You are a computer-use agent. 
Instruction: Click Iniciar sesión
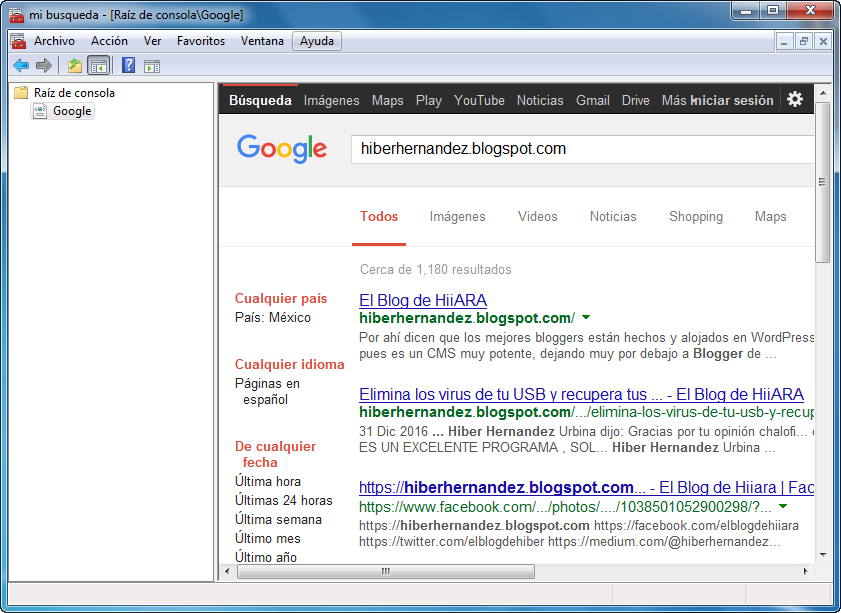732,100
